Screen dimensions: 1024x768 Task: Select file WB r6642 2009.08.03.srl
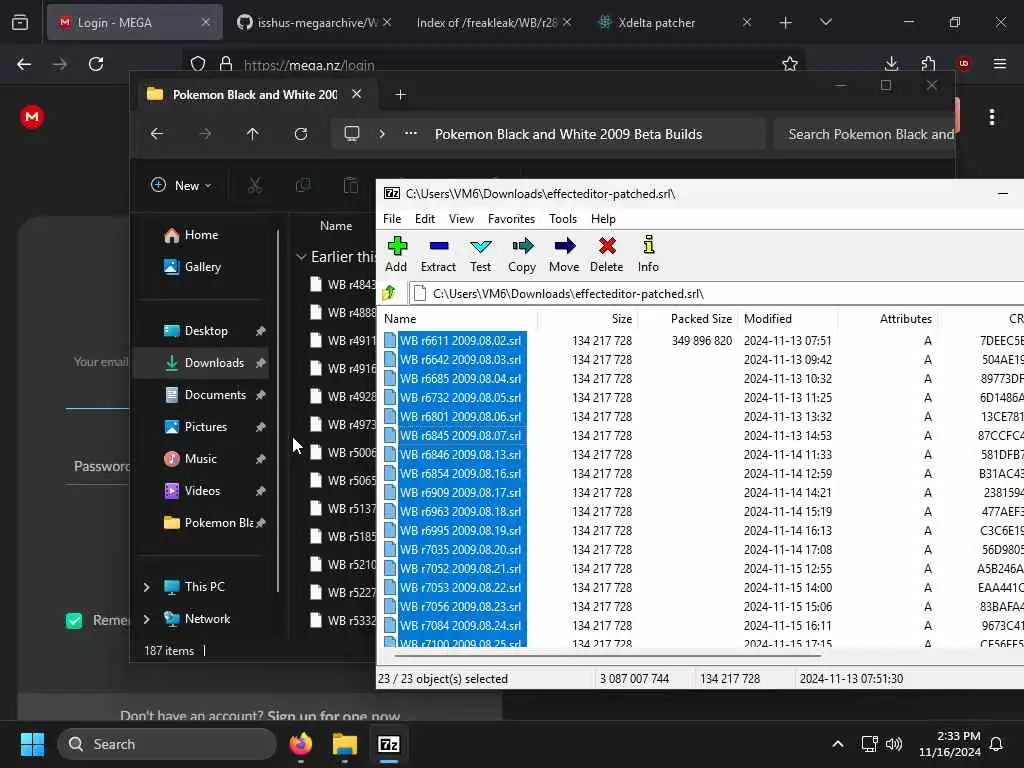[460, 360]
